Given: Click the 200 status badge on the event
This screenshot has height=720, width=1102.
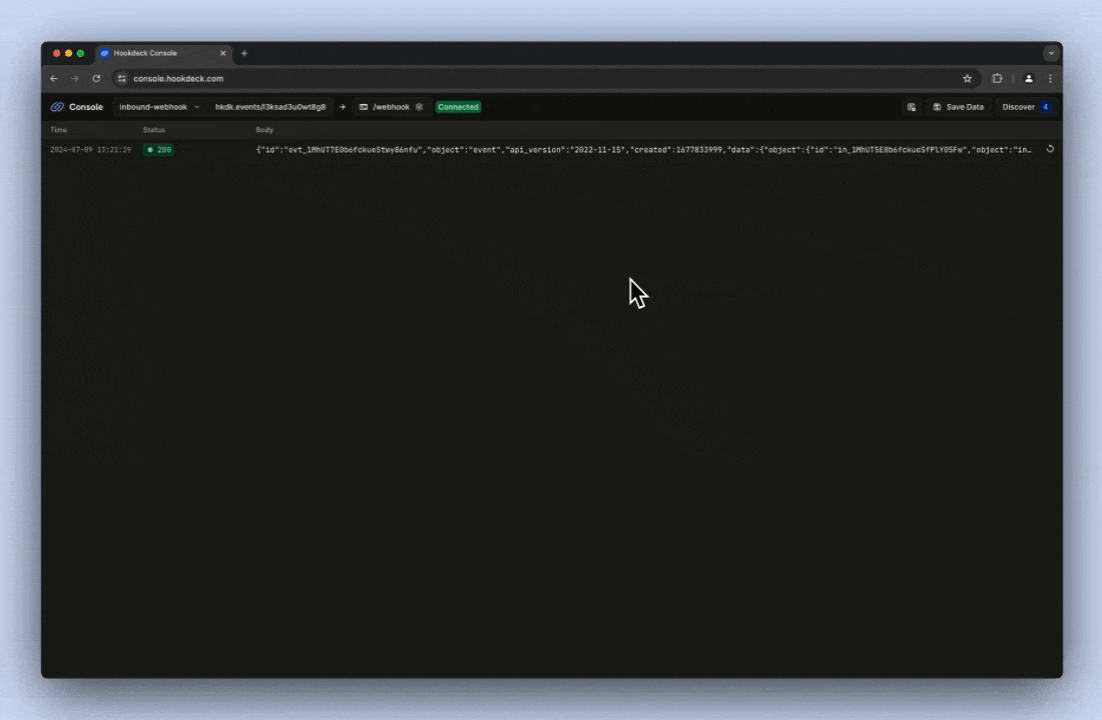Looking at the screenshot, I should [158, 149].
